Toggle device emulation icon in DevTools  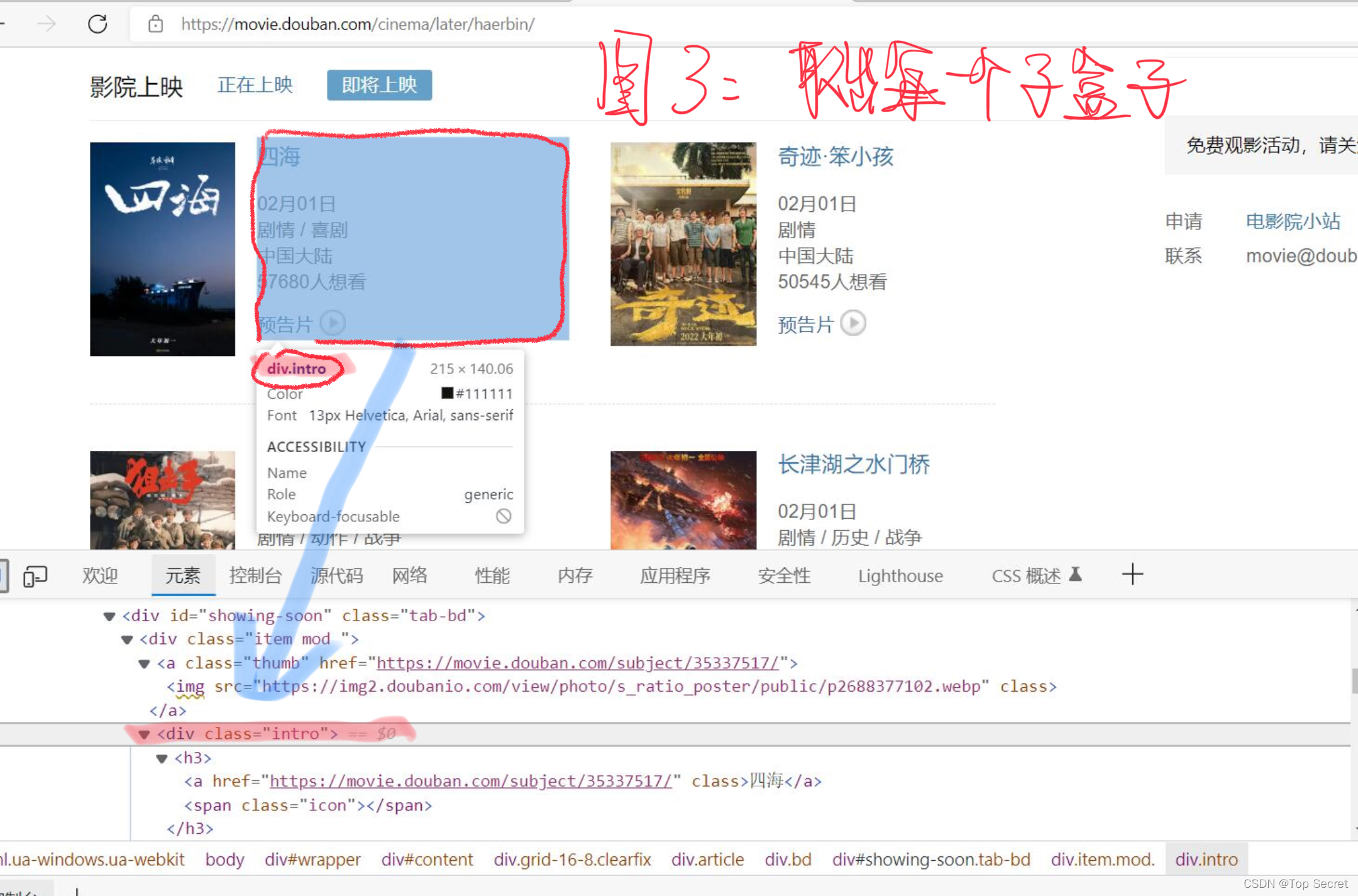[35, 576]
